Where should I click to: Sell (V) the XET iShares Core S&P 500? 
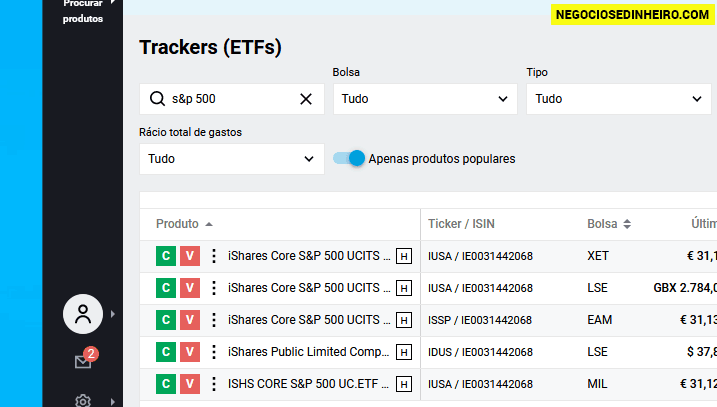190,256
